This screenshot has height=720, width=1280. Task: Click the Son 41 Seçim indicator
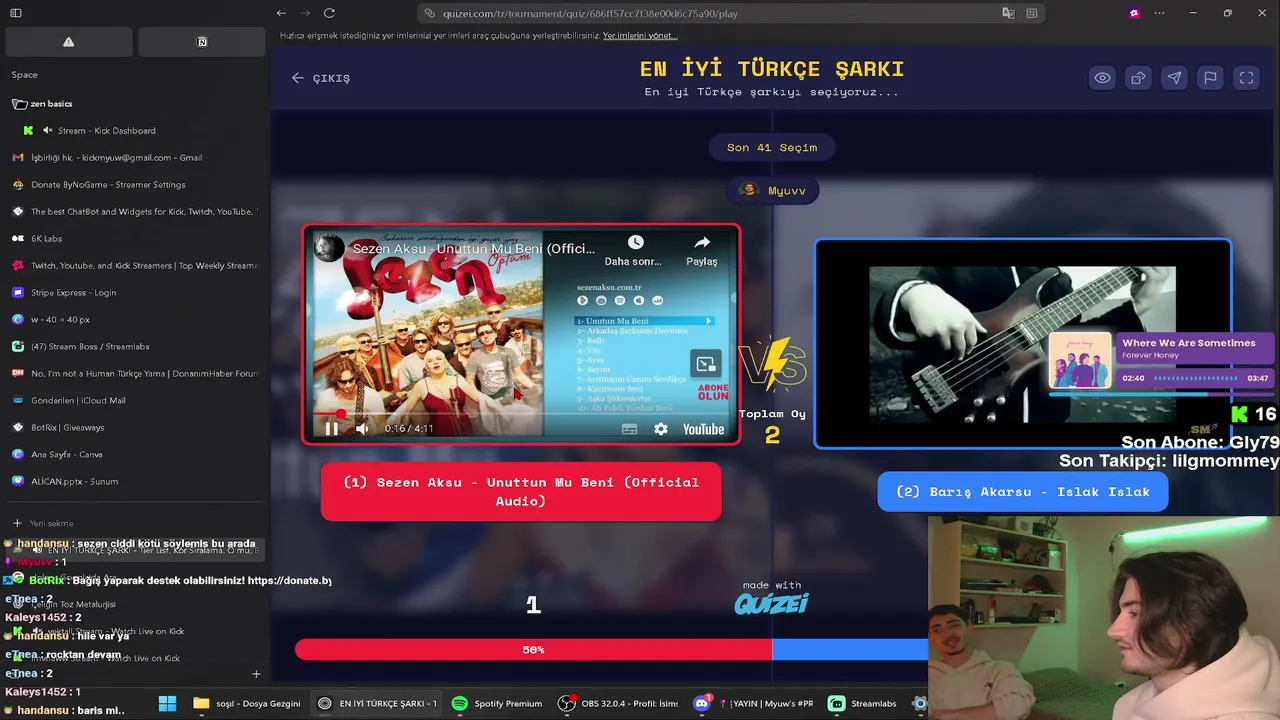[x=772, y=147]
